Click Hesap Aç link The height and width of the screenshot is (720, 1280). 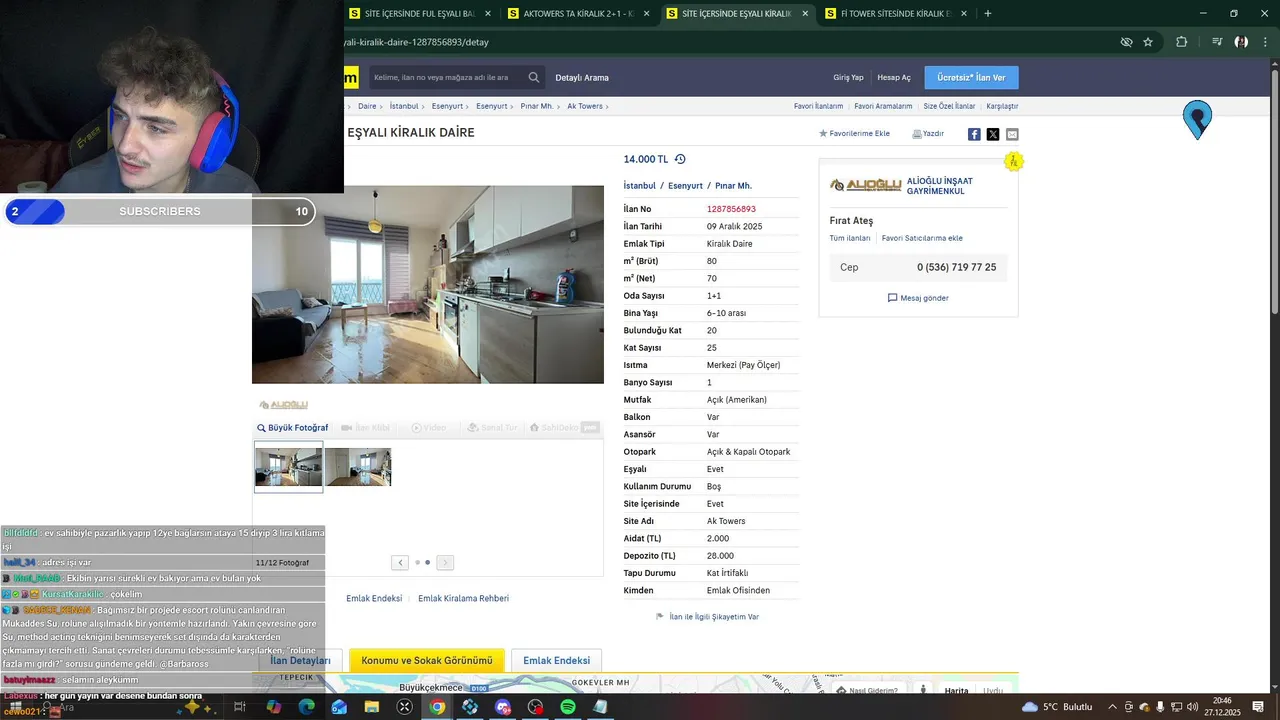click(x=894, y=77)
